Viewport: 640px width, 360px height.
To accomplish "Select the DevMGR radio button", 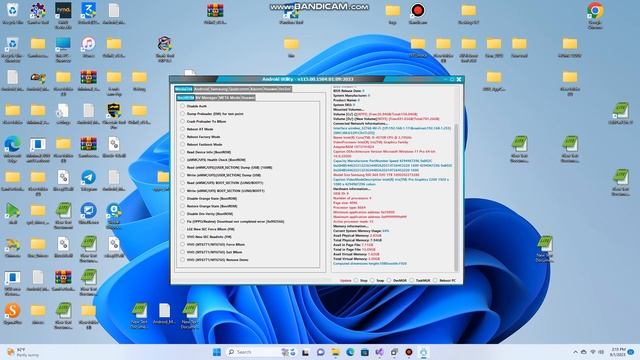I will coord(389,280).
